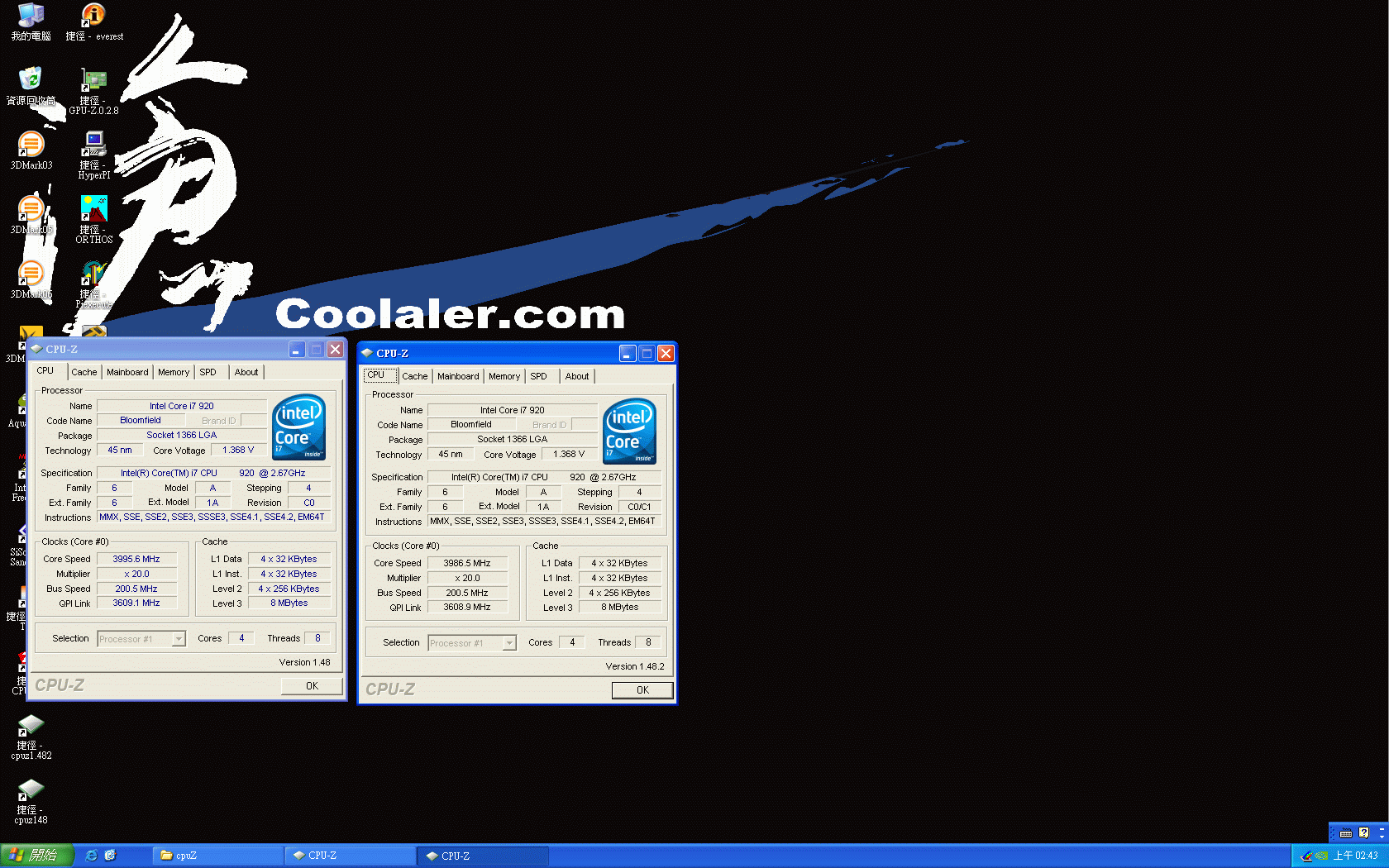Click QPI Link value 3609.1 MHz
1389x868 pixels.
[136, 603]
